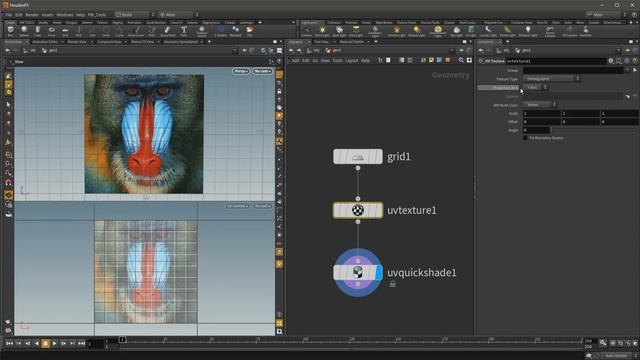Click the timeline current frame marker
640x360 pixels.
122,340
